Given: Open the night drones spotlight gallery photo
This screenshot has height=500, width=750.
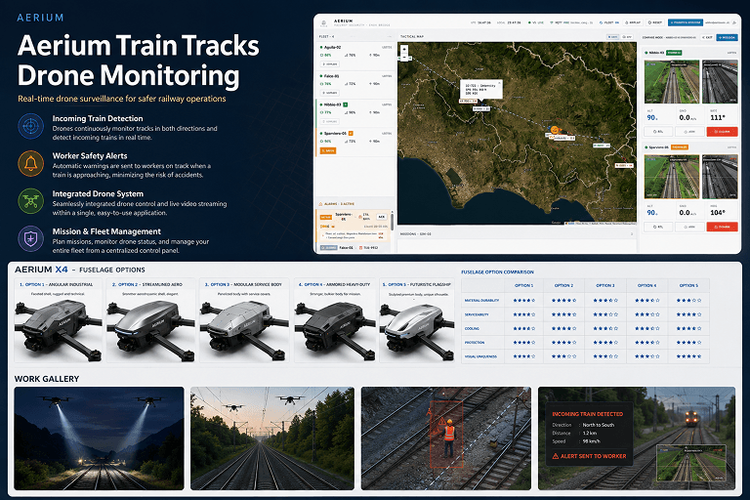Looking at the screenshot, I should coord(99,438).
